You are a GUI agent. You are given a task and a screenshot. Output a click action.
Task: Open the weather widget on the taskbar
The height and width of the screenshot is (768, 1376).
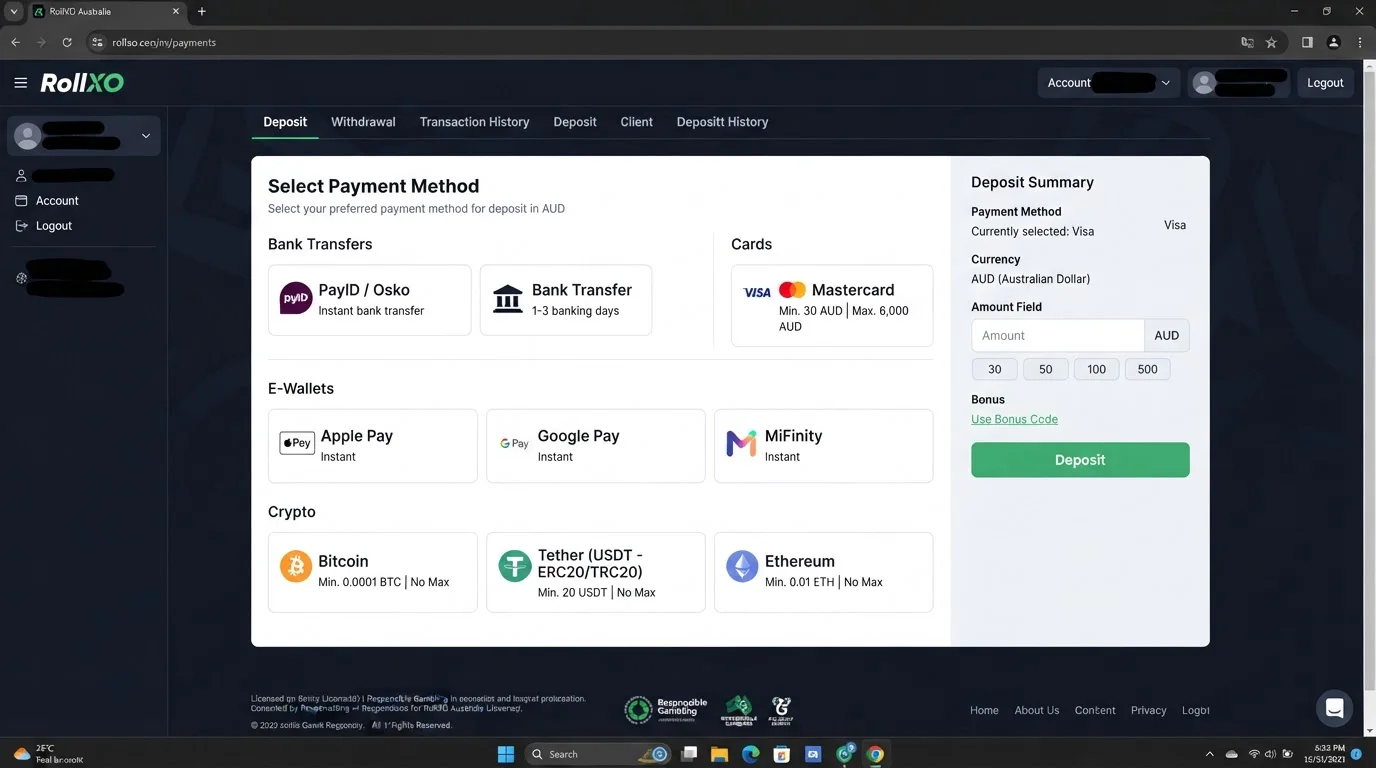coord(48,754)
